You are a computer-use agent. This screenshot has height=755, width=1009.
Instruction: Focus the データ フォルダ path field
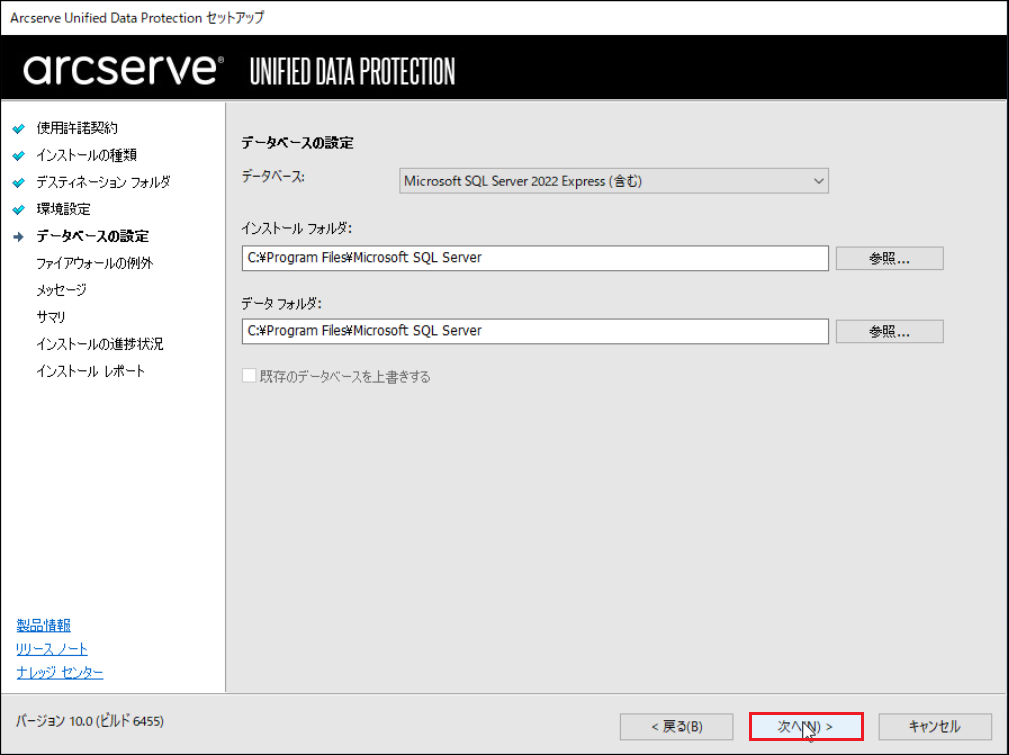click(535, 331)
